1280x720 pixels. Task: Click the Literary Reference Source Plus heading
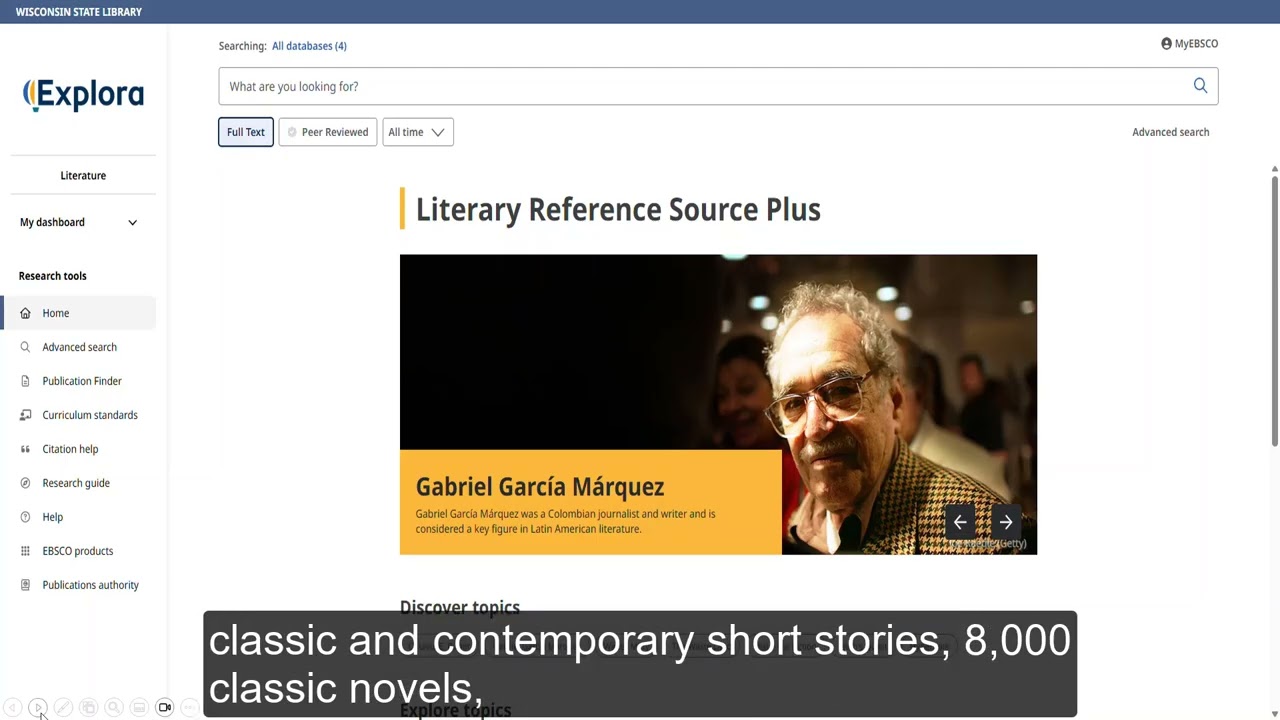(618, 209)
